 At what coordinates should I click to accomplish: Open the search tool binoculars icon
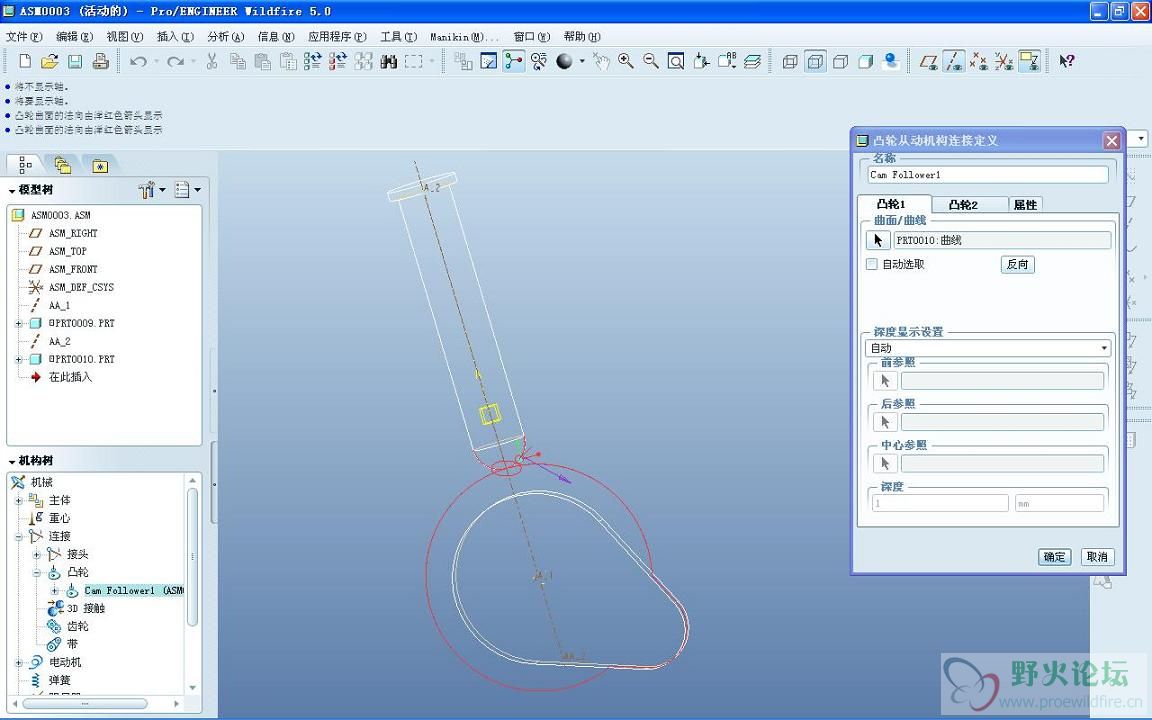pyautogui.click(x=389, y=62)
